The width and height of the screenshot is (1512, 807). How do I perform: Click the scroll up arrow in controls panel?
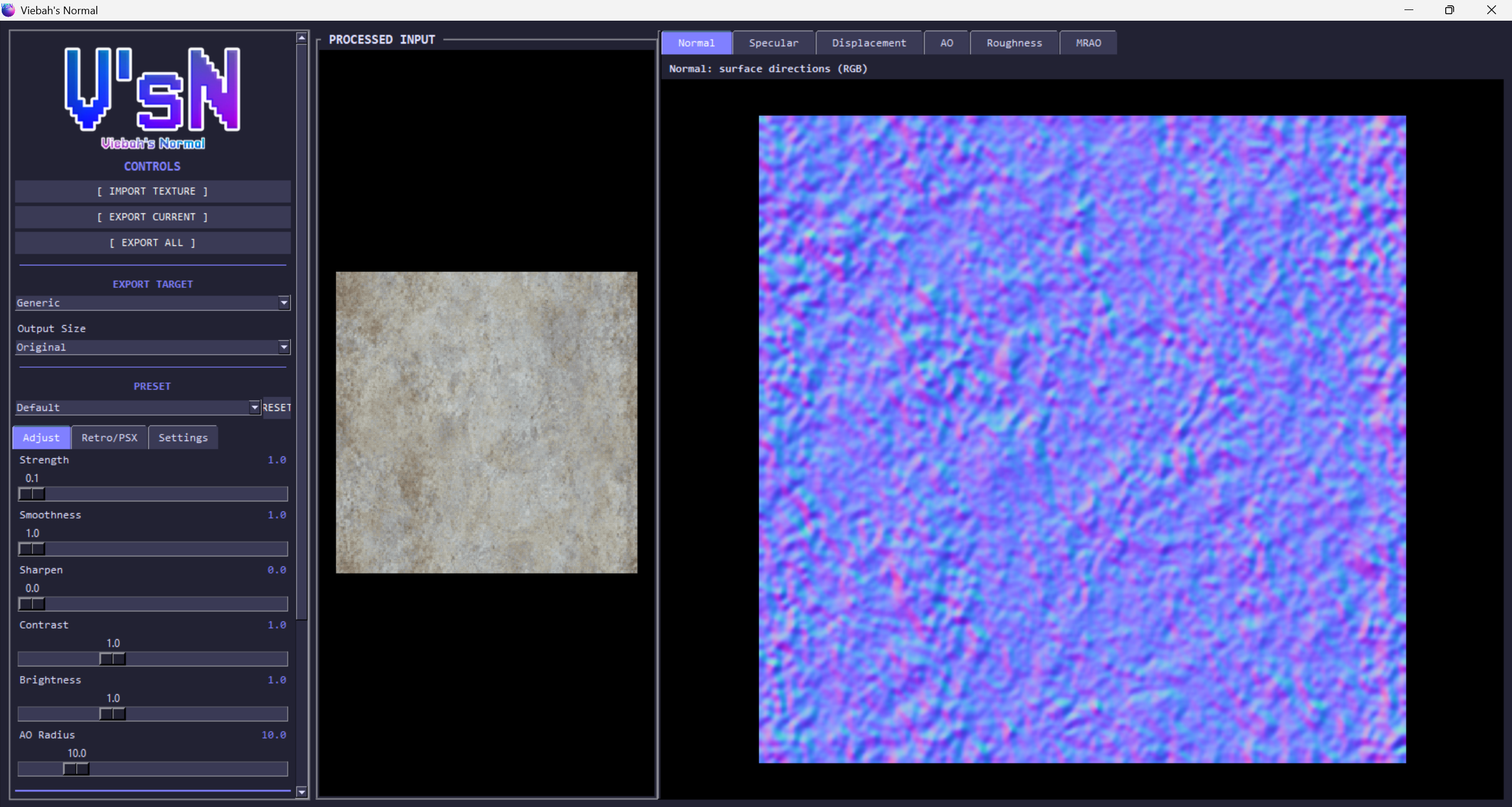pyautogui.click(x=301, y=38)
